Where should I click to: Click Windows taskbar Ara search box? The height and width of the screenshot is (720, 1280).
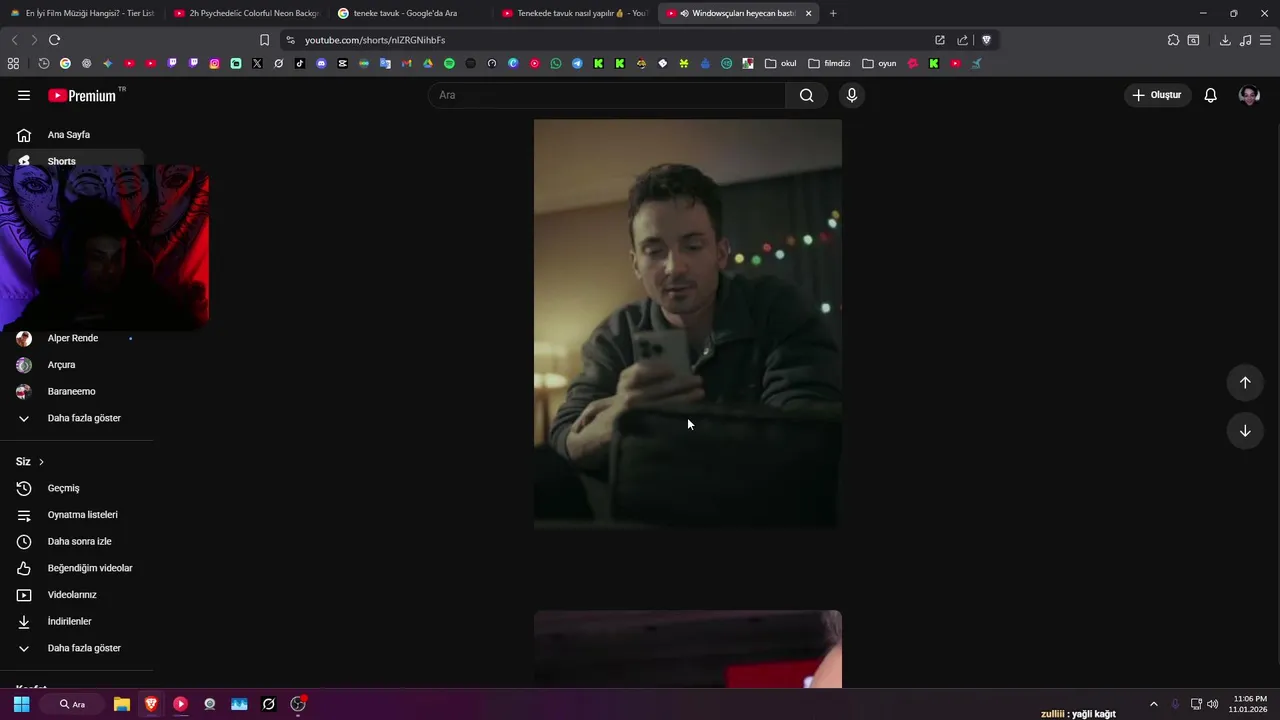coord(73,704)
